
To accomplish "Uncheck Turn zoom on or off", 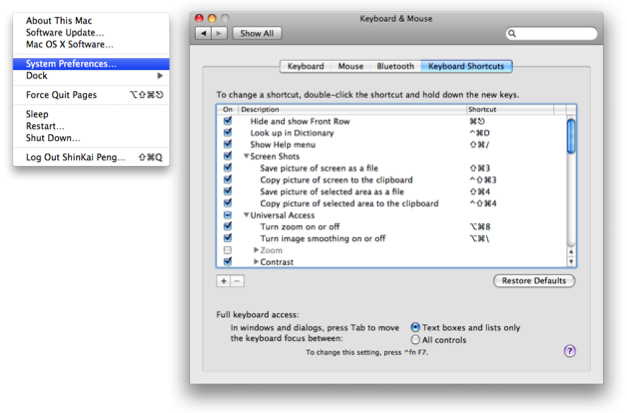I will pyautogui.click(x=228, y=226).
